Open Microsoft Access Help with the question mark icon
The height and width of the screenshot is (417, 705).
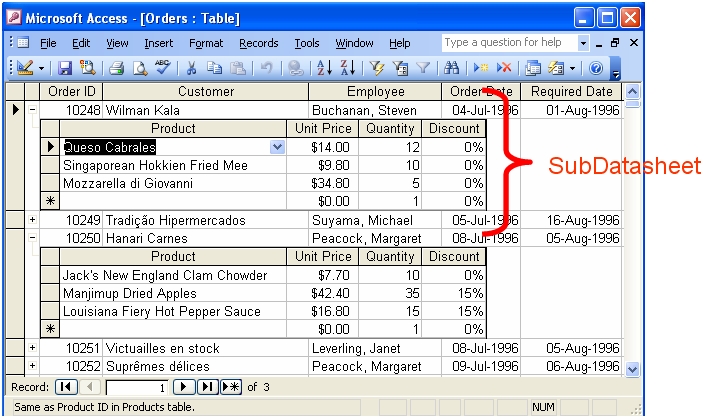596,68
